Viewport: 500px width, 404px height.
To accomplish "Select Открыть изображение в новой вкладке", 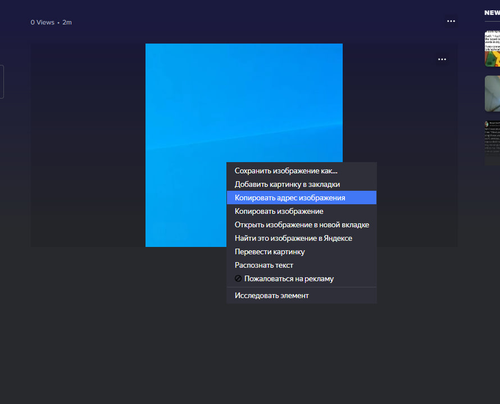I will coord(302,225).
